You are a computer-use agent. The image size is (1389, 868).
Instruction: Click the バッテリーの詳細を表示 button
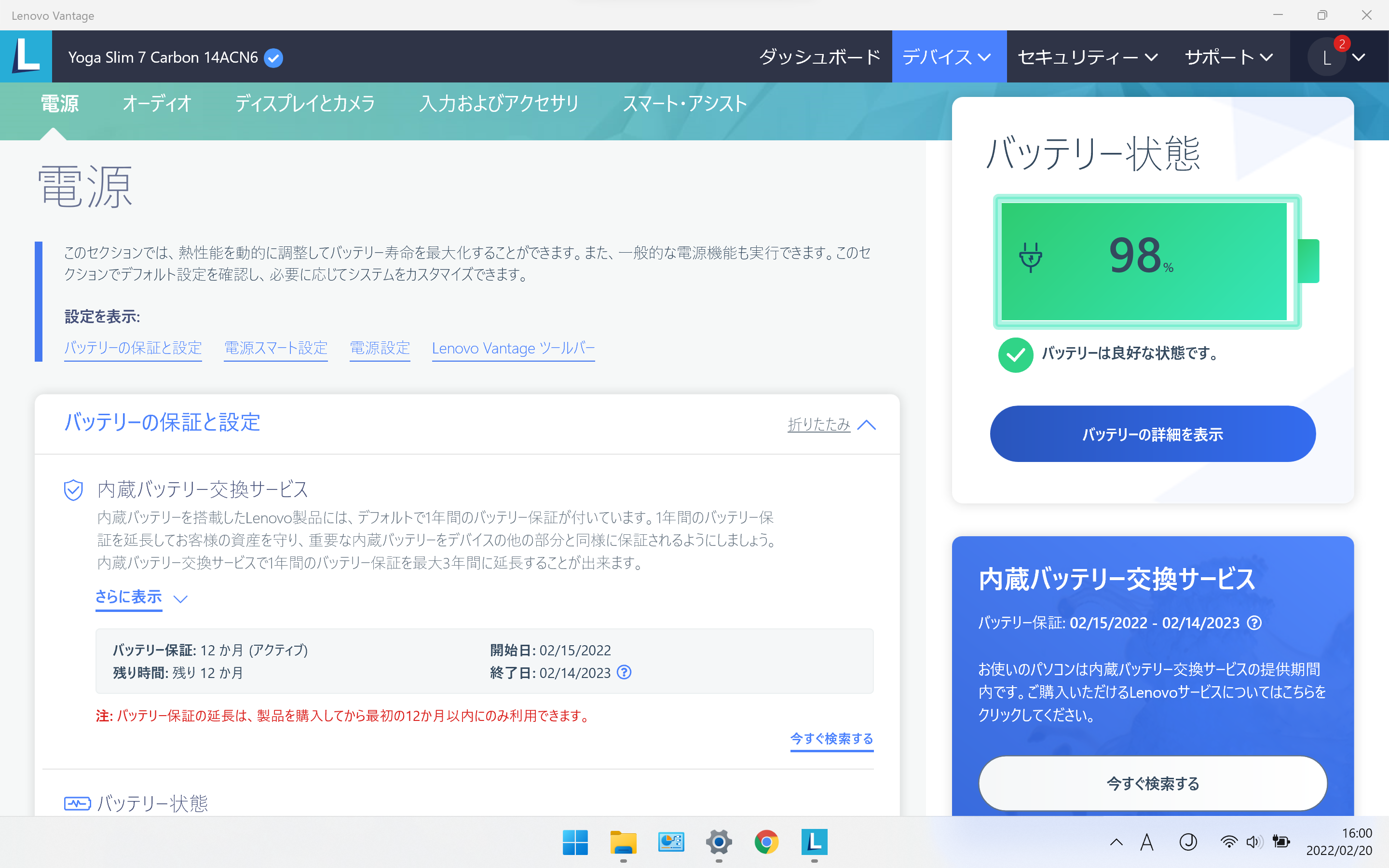click(x=1153, y=434)
